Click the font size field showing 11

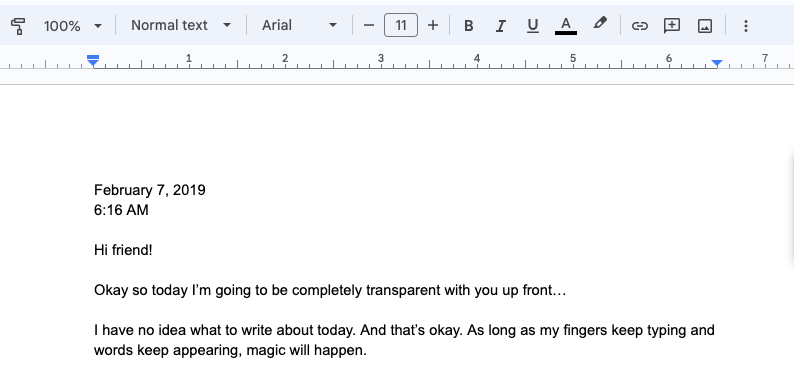401,25
